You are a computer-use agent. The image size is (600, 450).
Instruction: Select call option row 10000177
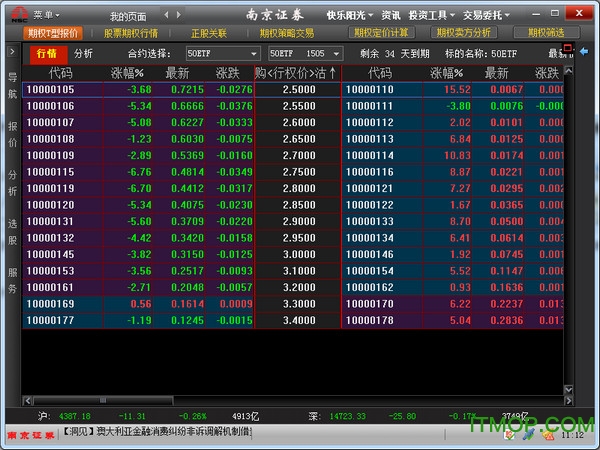[138, 320]
